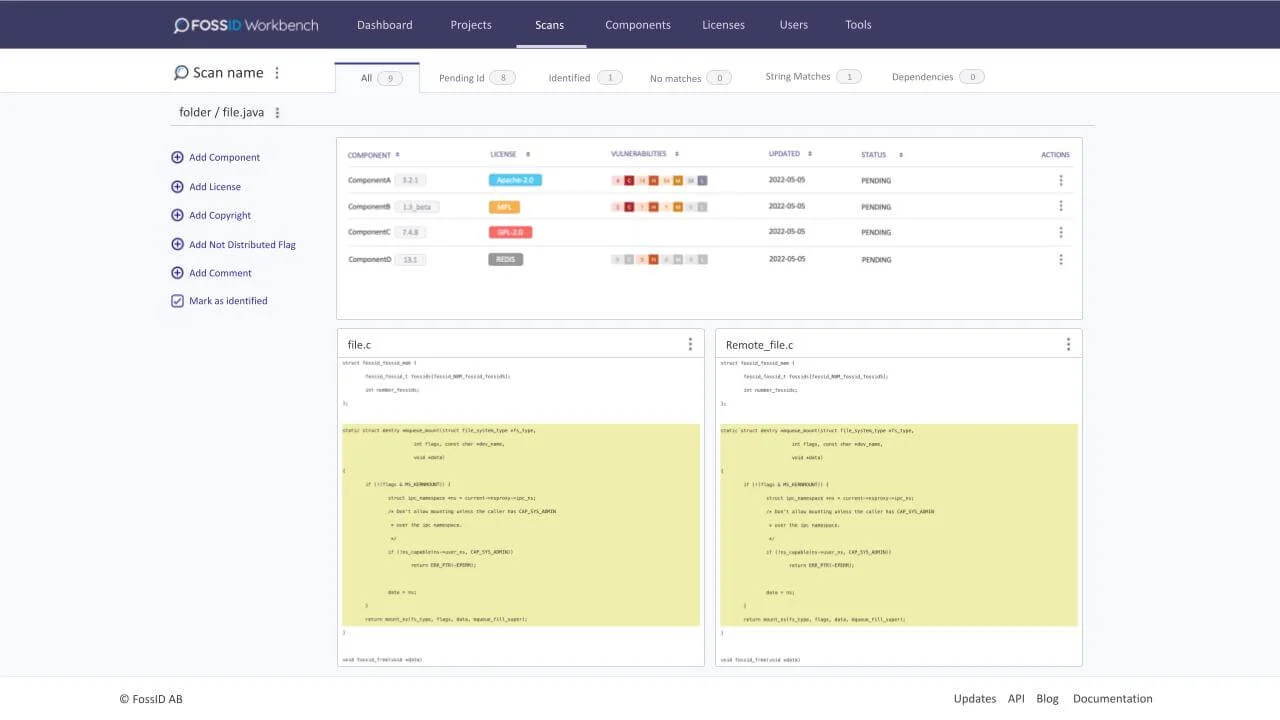Open the kebab menu beside Scan name
Image resolution: width=1280 pixels, height=720 pixels.
pyautogui.click(x=277, y=72)
